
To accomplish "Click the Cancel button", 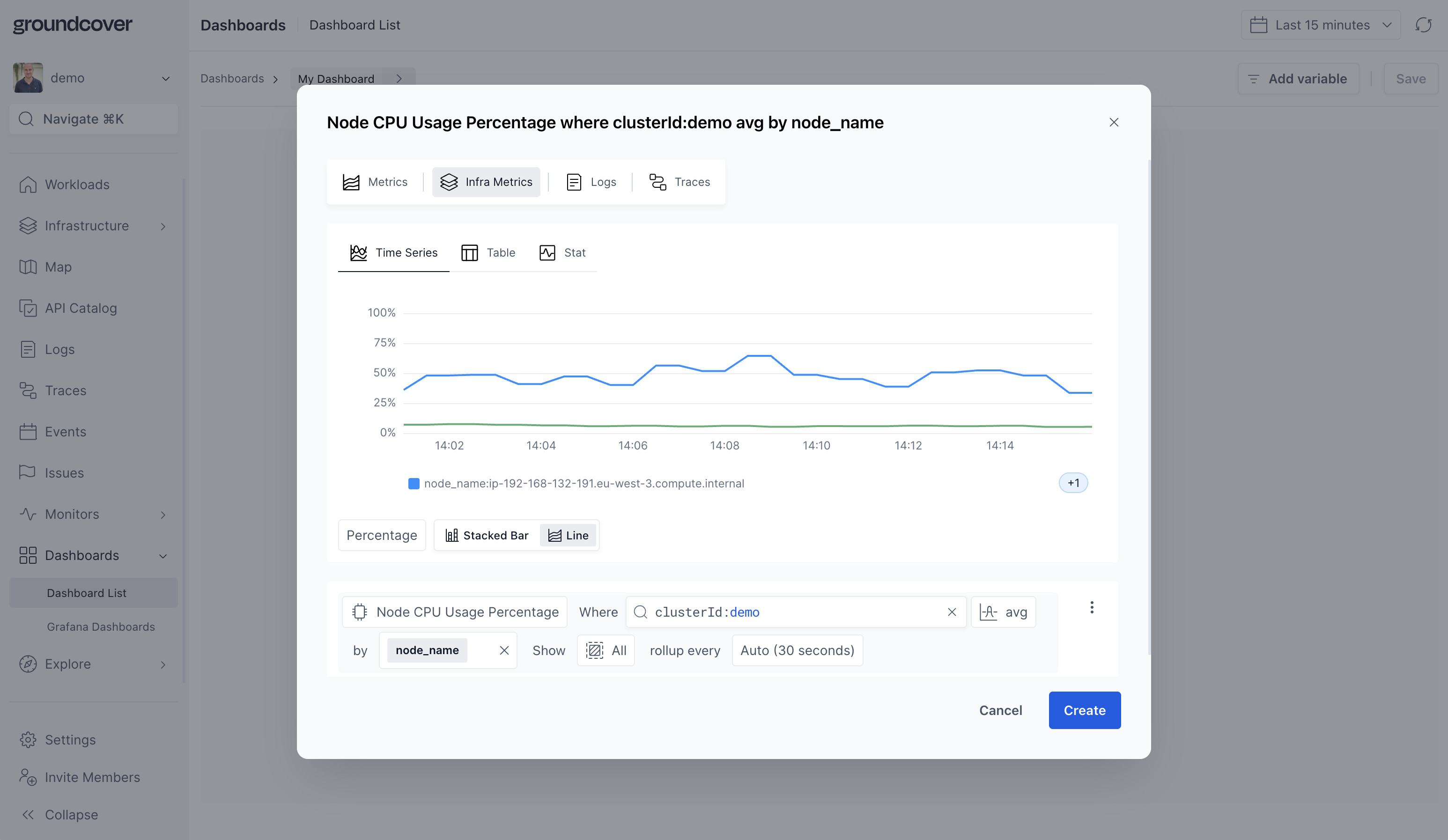I will click(1000, 709).
